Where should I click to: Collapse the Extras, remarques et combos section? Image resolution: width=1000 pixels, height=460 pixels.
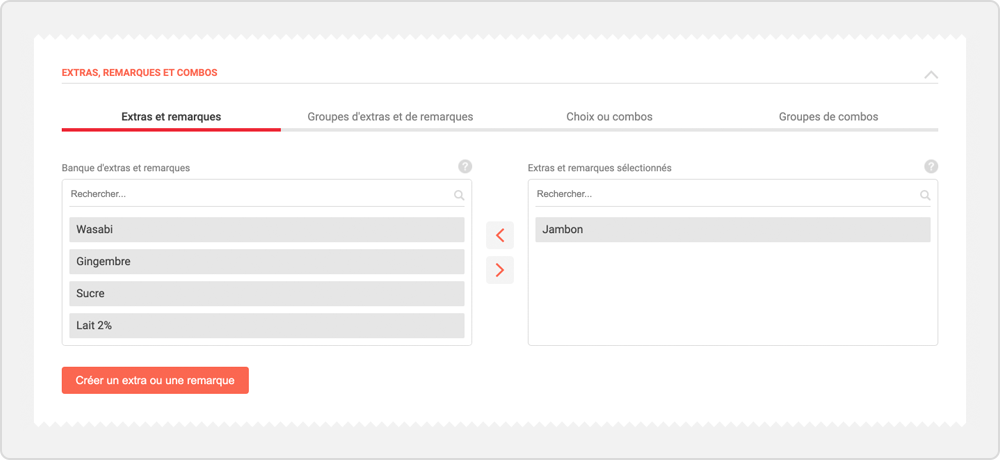pyautogui.click(x=930, y=75)
